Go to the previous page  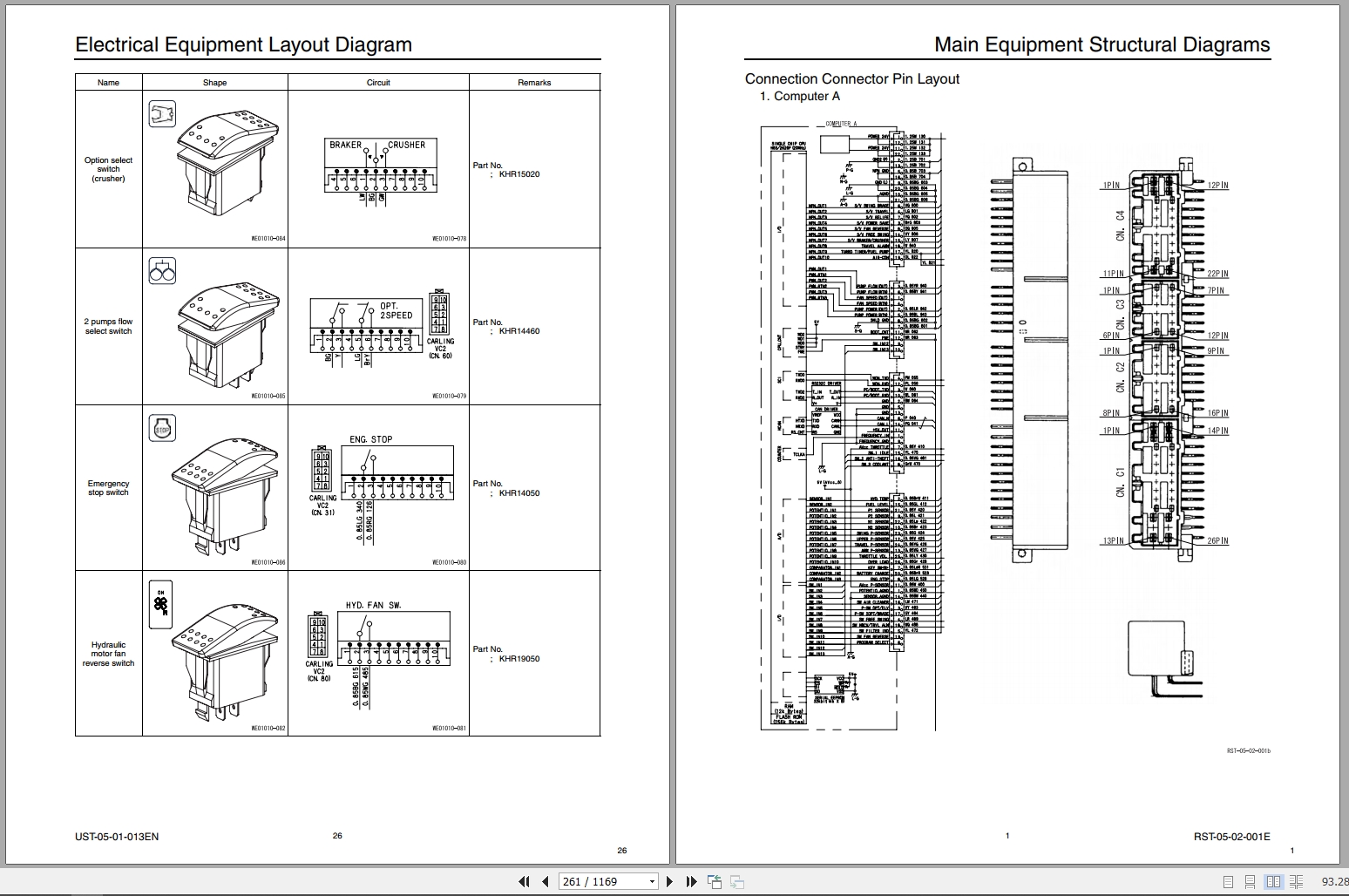point(545,881)
